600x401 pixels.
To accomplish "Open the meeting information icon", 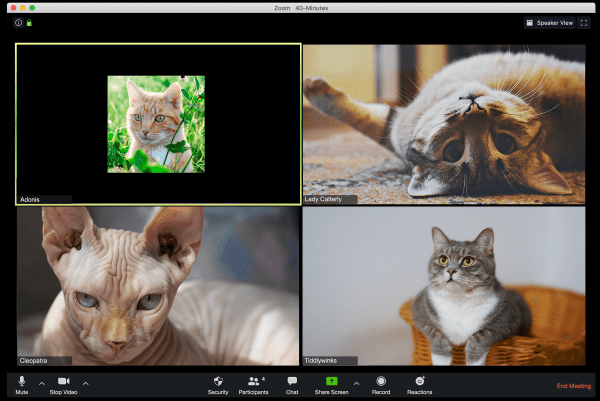I will pos(18,22).
